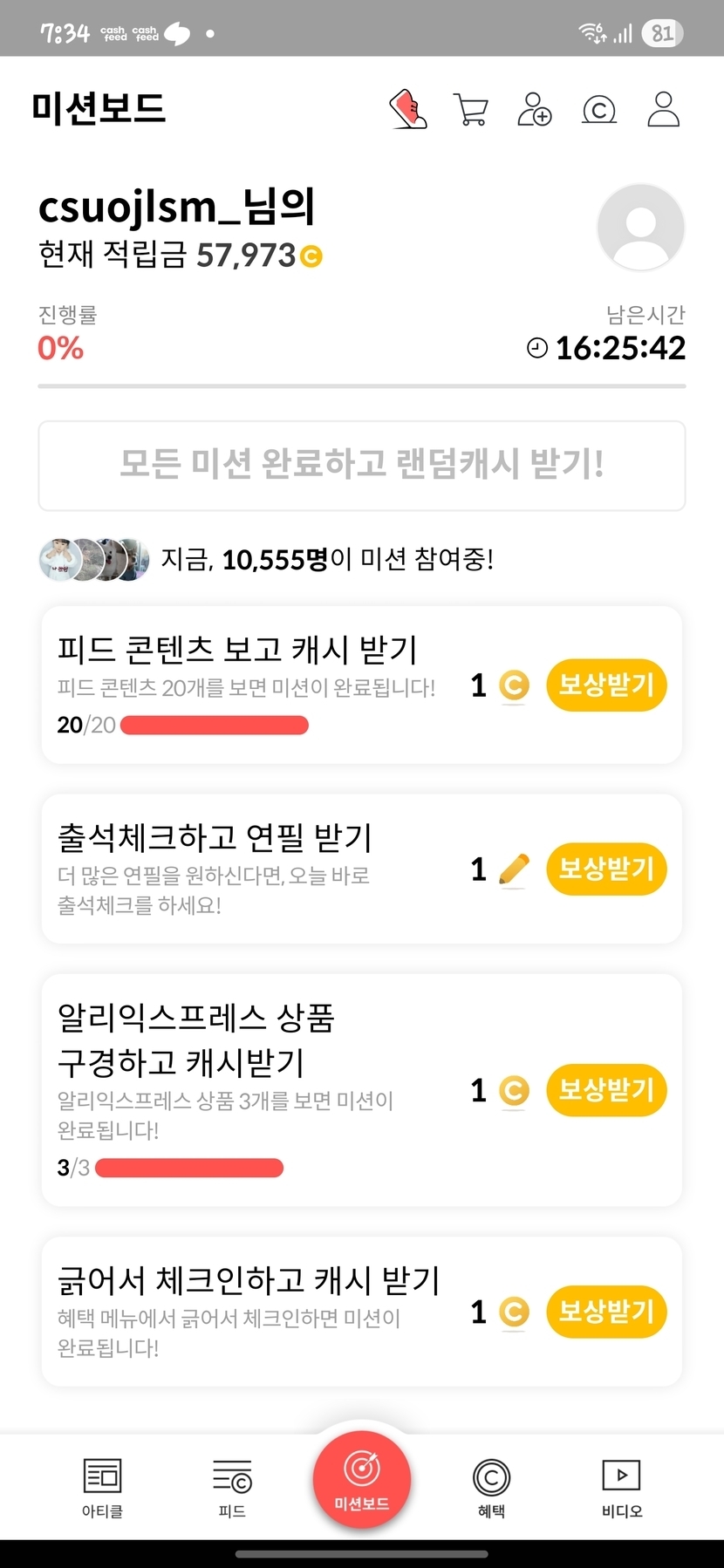This screenshot has width=724, height=1568.
Task: Switch to the 아티클 tab
Action: click(x=102, y=1487)
